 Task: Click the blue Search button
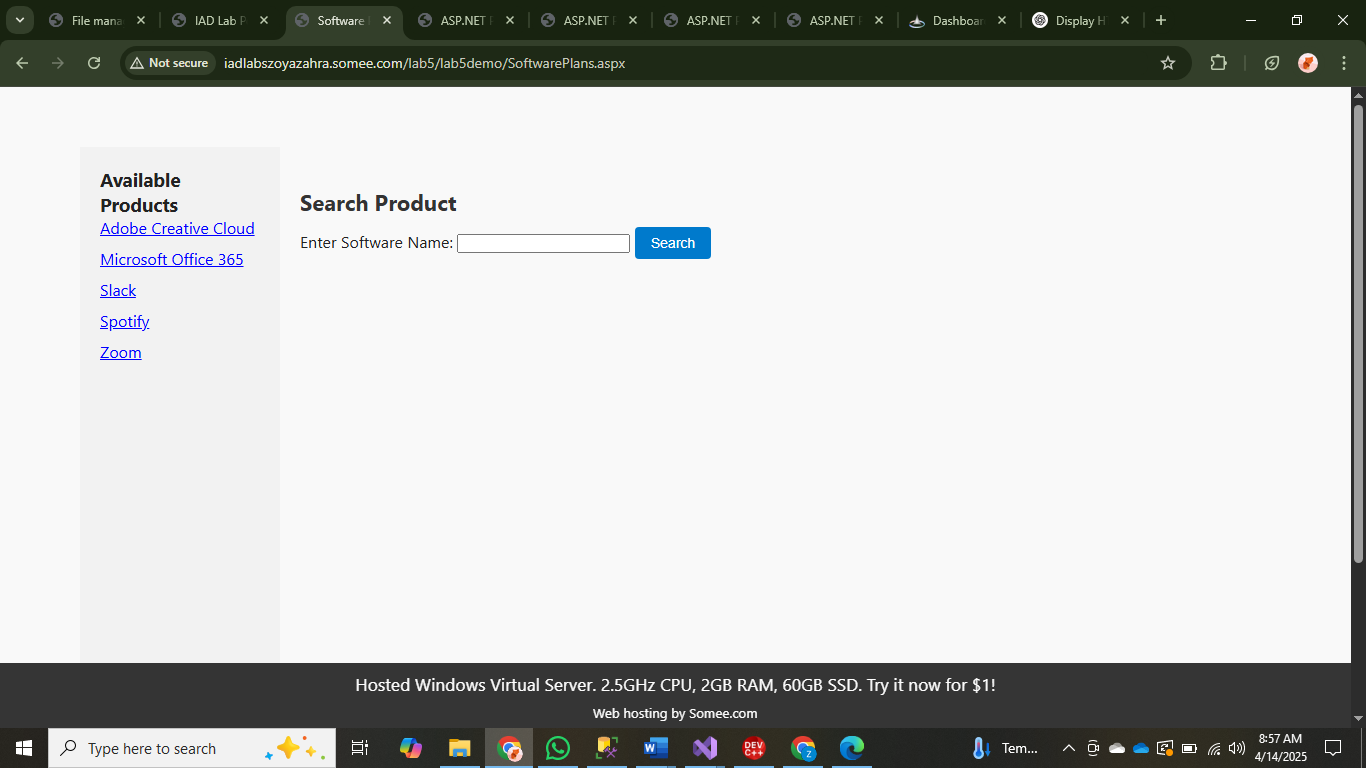click(673, 243)
